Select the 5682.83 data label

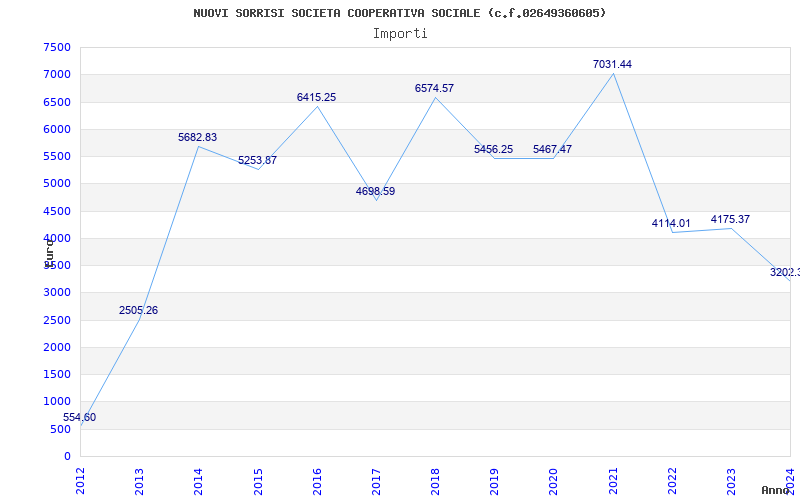click(x=197, y=137)
